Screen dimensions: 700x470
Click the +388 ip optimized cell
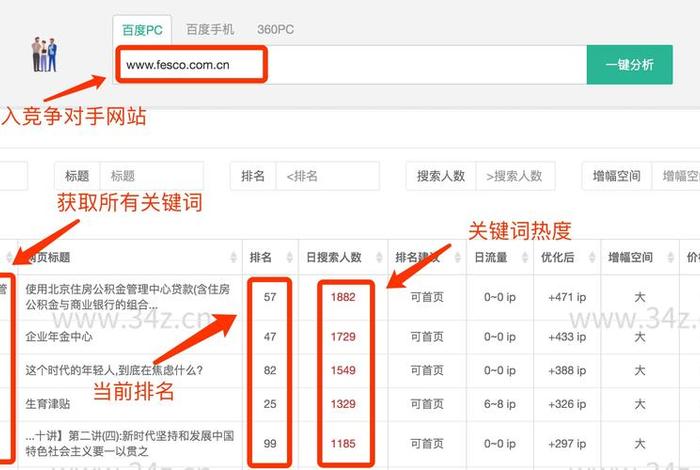click(567, 370)
